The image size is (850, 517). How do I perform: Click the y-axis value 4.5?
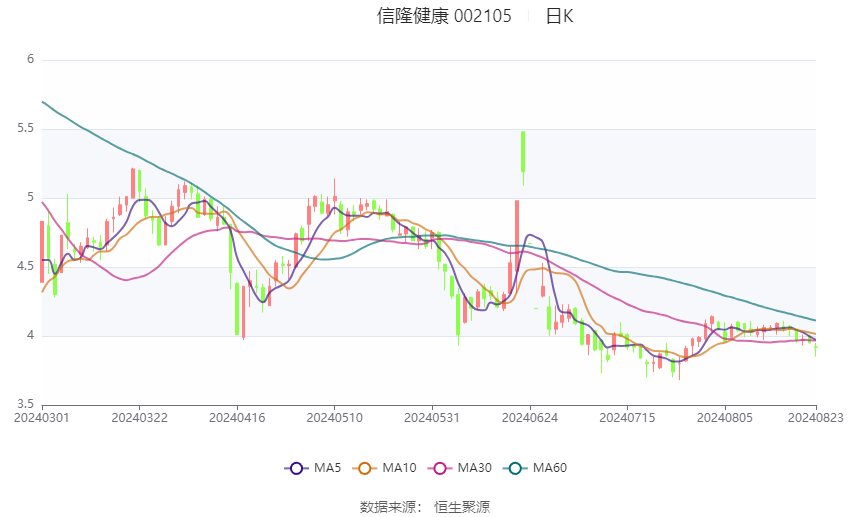[x=25, y=266]
